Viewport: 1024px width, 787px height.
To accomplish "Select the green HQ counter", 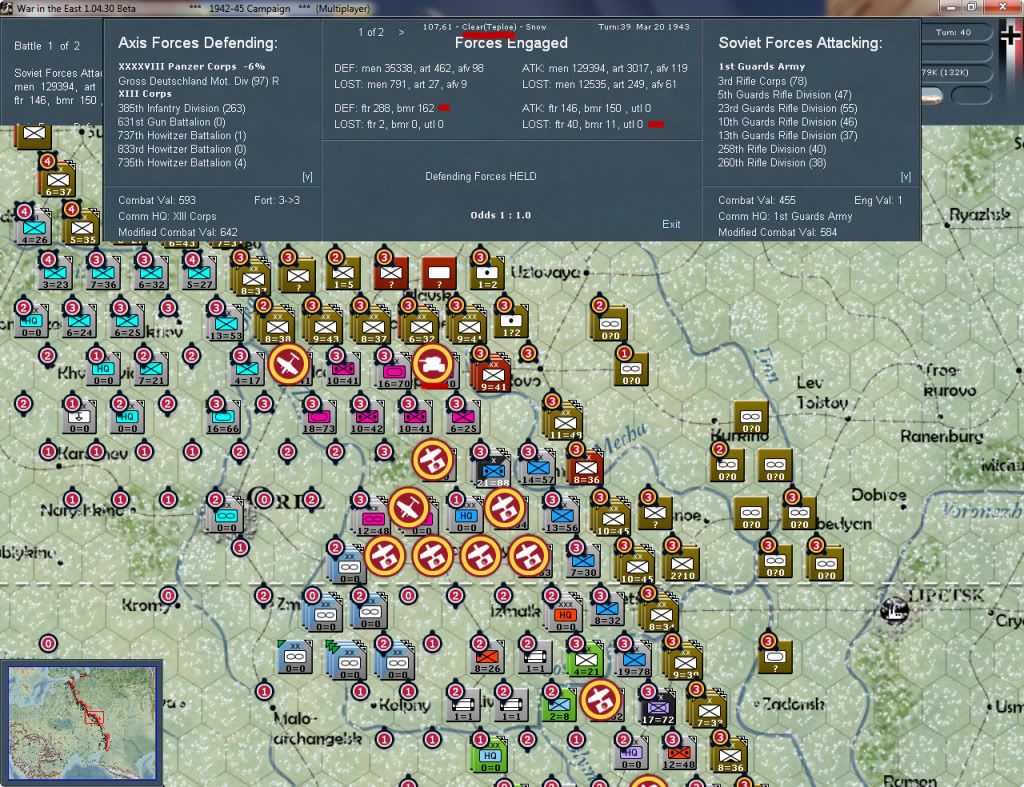I will point(490,758).
